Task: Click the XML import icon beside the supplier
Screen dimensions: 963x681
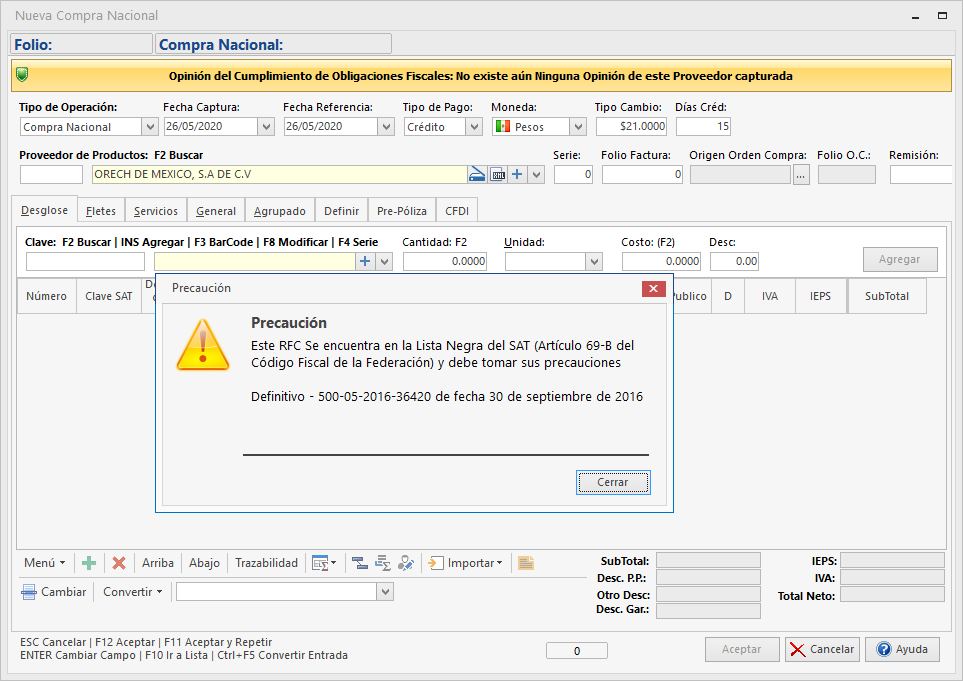Action: point(497,174)
